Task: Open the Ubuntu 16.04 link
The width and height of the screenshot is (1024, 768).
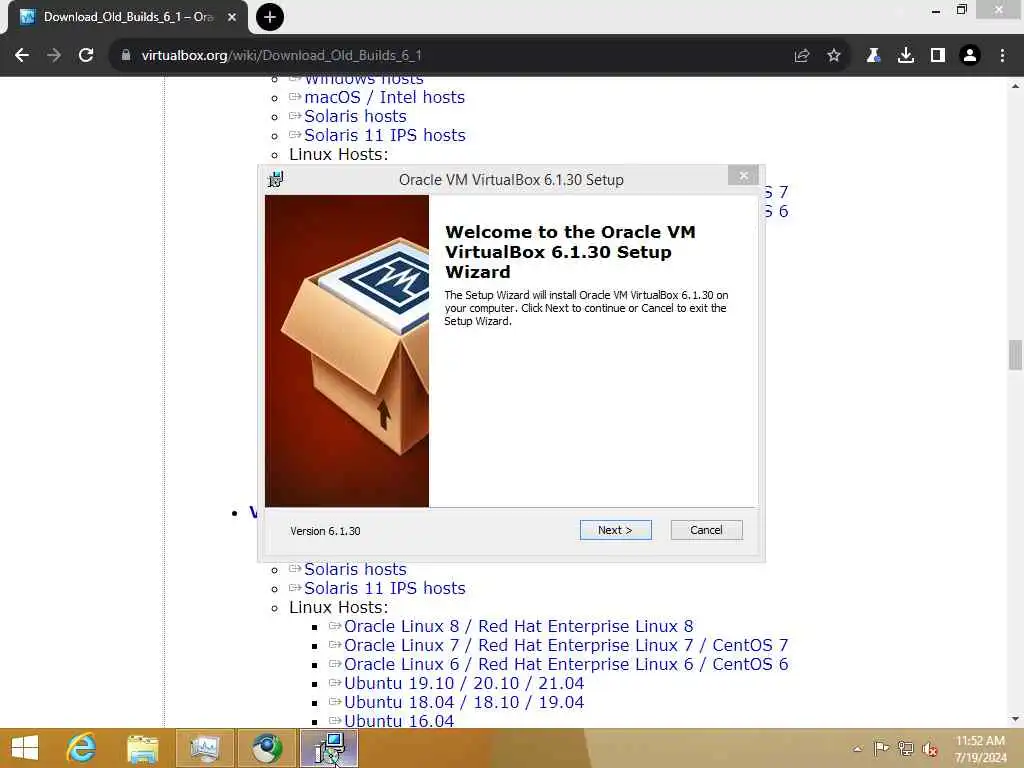Action: coord(398,721)
